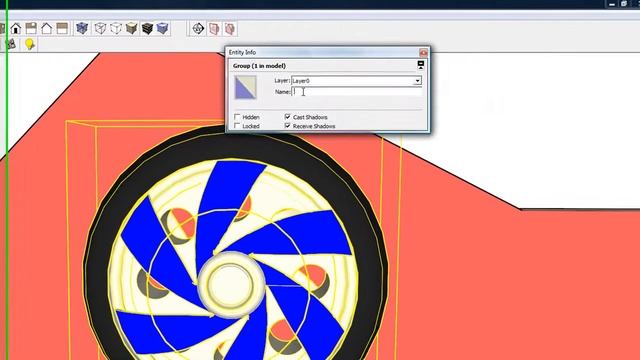Restore down the main application window
Image resolution: width=640 pixels, height=360 pixels.
tap(624, 4)
